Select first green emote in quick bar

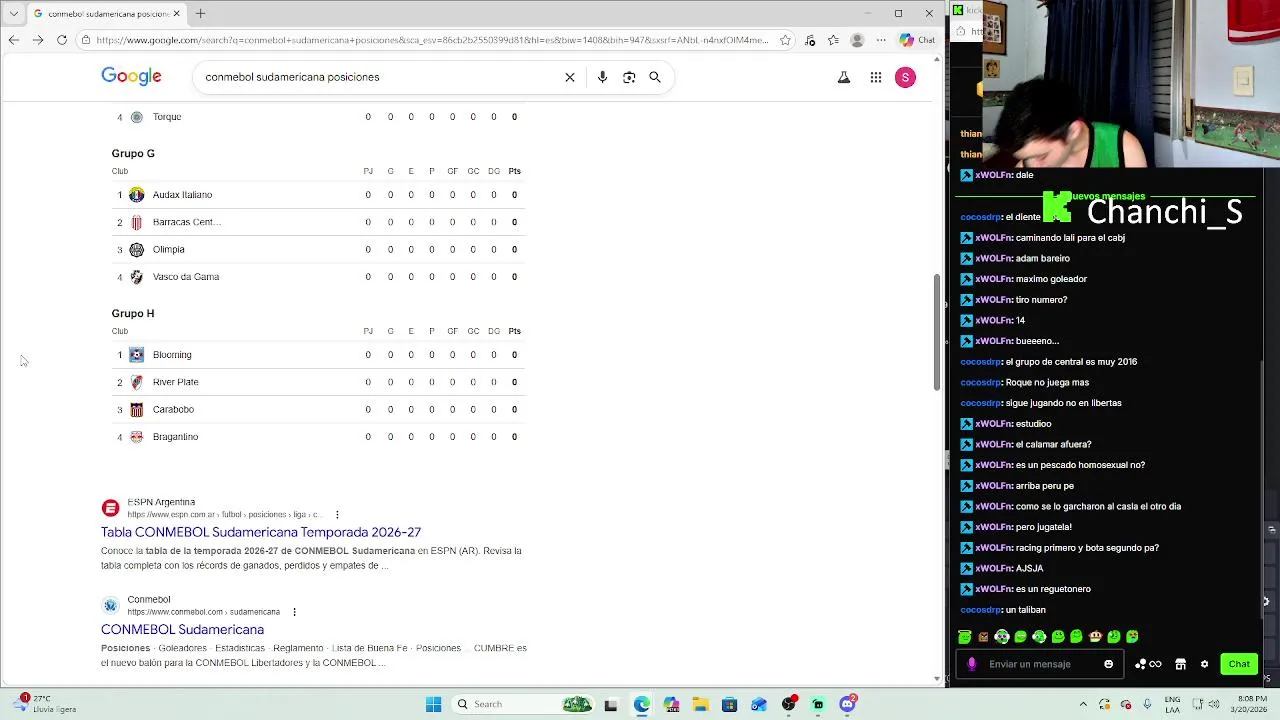coord(964,637)
